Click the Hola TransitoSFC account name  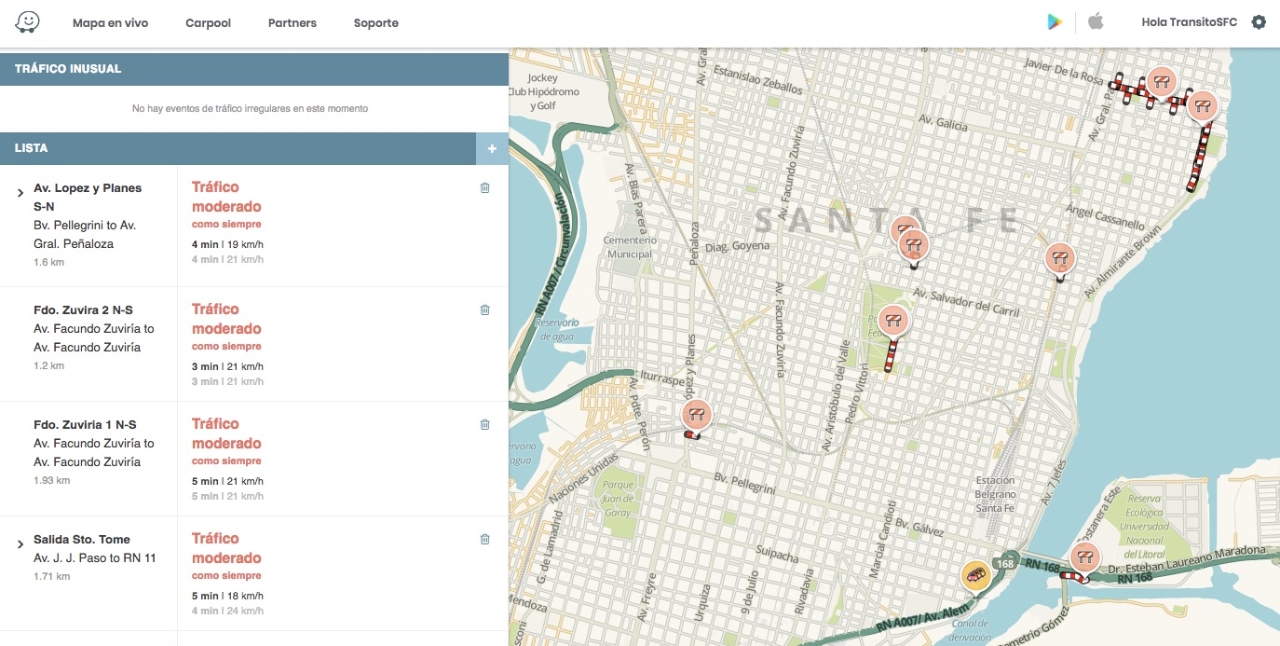point(1189,23)
